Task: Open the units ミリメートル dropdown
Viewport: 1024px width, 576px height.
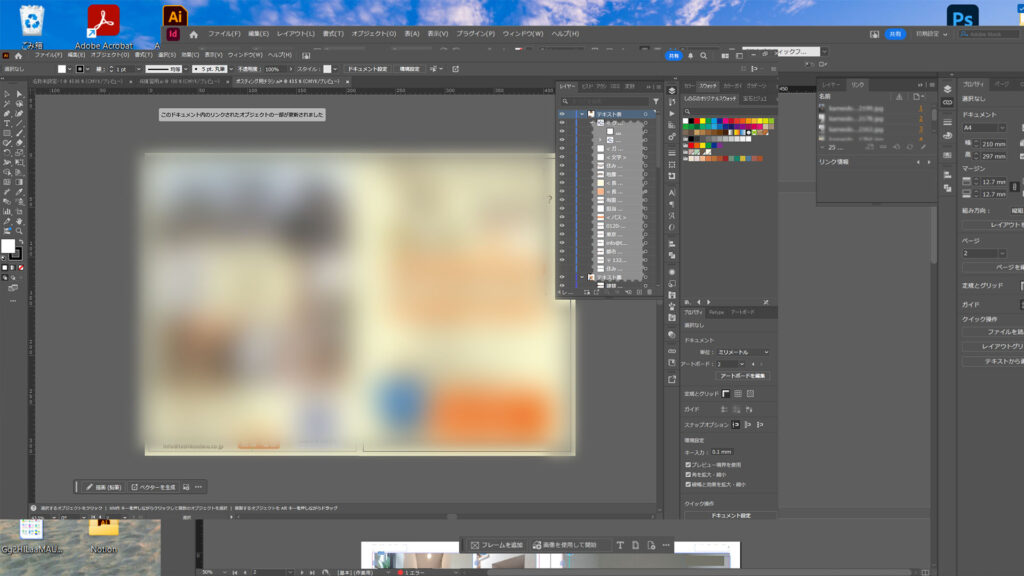Action: tap(743, 353)
